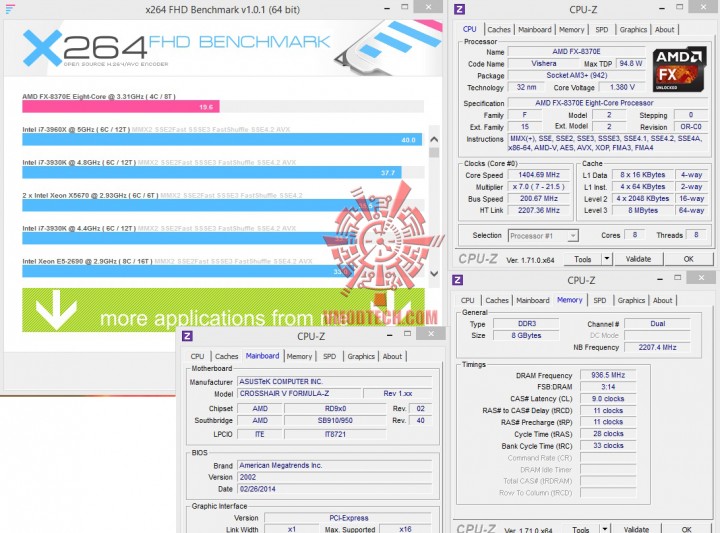
Task: Click the x264 FHD Benchmark title bar icon
Action: pos(10,9)
